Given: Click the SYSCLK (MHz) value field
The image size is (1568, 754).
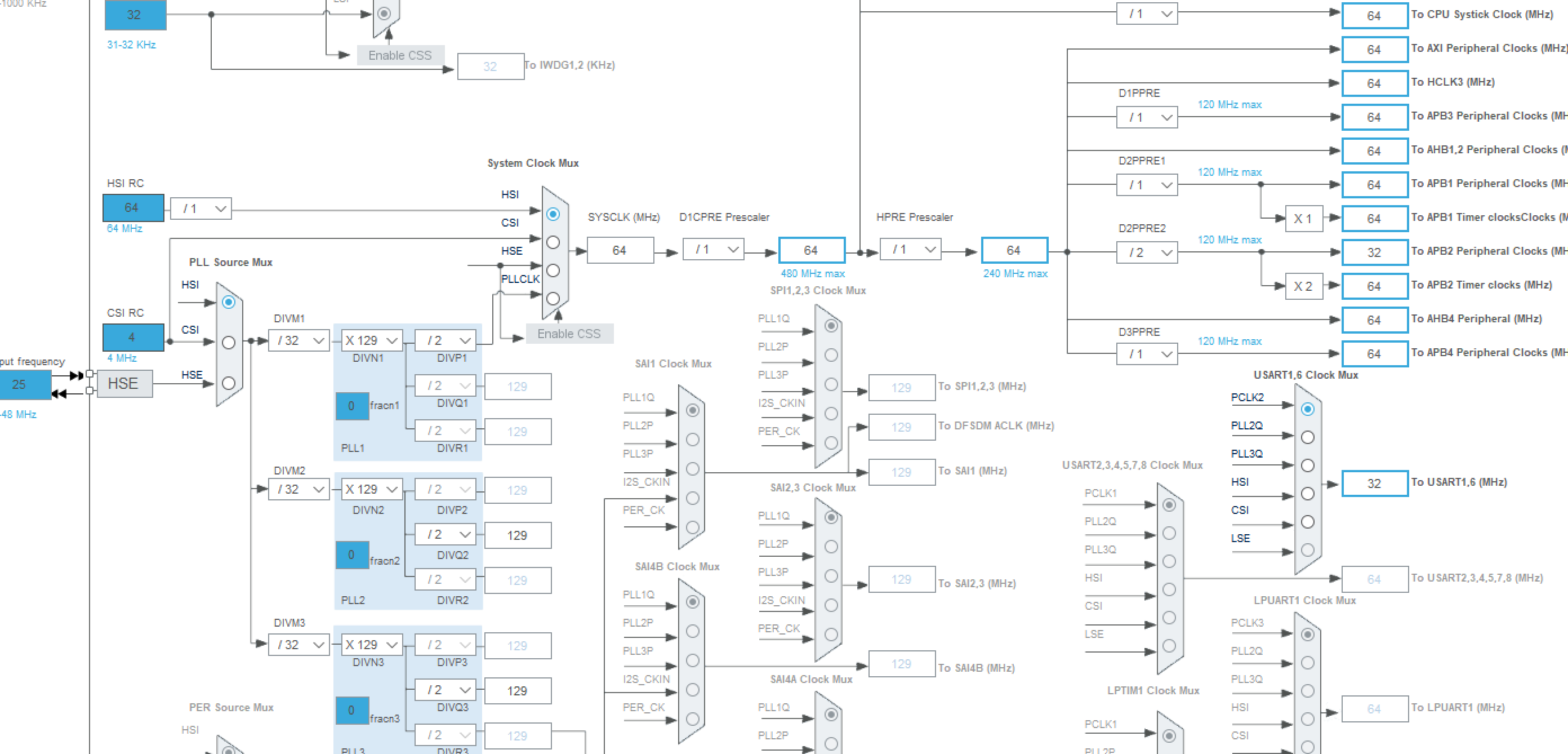Looking at the screenshot, I should coord(620,250).
